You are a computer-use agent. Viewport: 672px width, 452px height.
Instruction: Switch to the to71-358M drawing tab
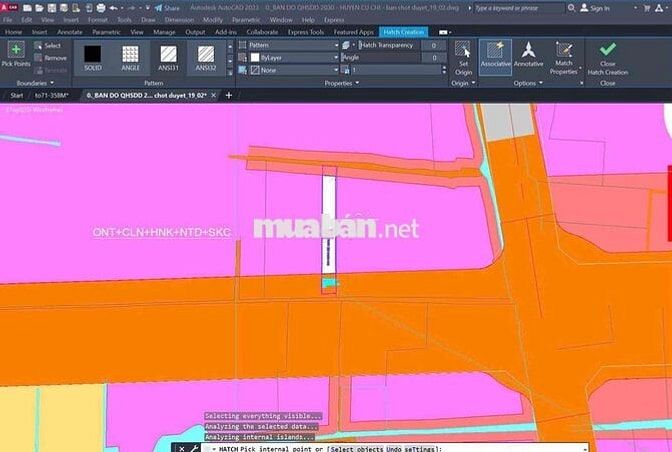(x=51, y=95)
